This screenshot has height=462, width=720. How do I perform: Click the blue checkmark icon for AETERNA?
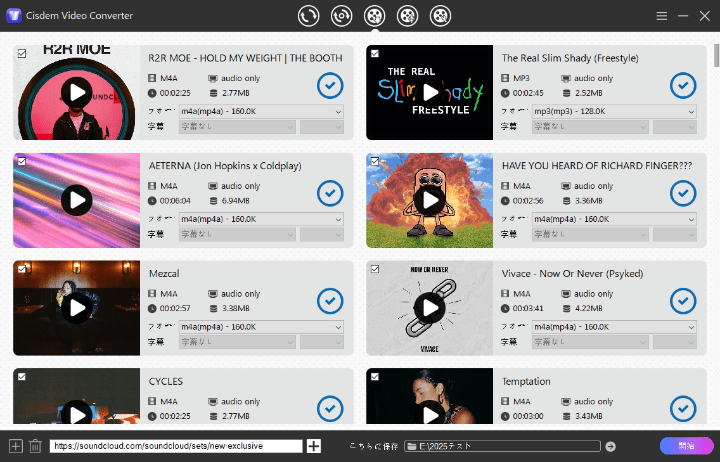(330, 193)
